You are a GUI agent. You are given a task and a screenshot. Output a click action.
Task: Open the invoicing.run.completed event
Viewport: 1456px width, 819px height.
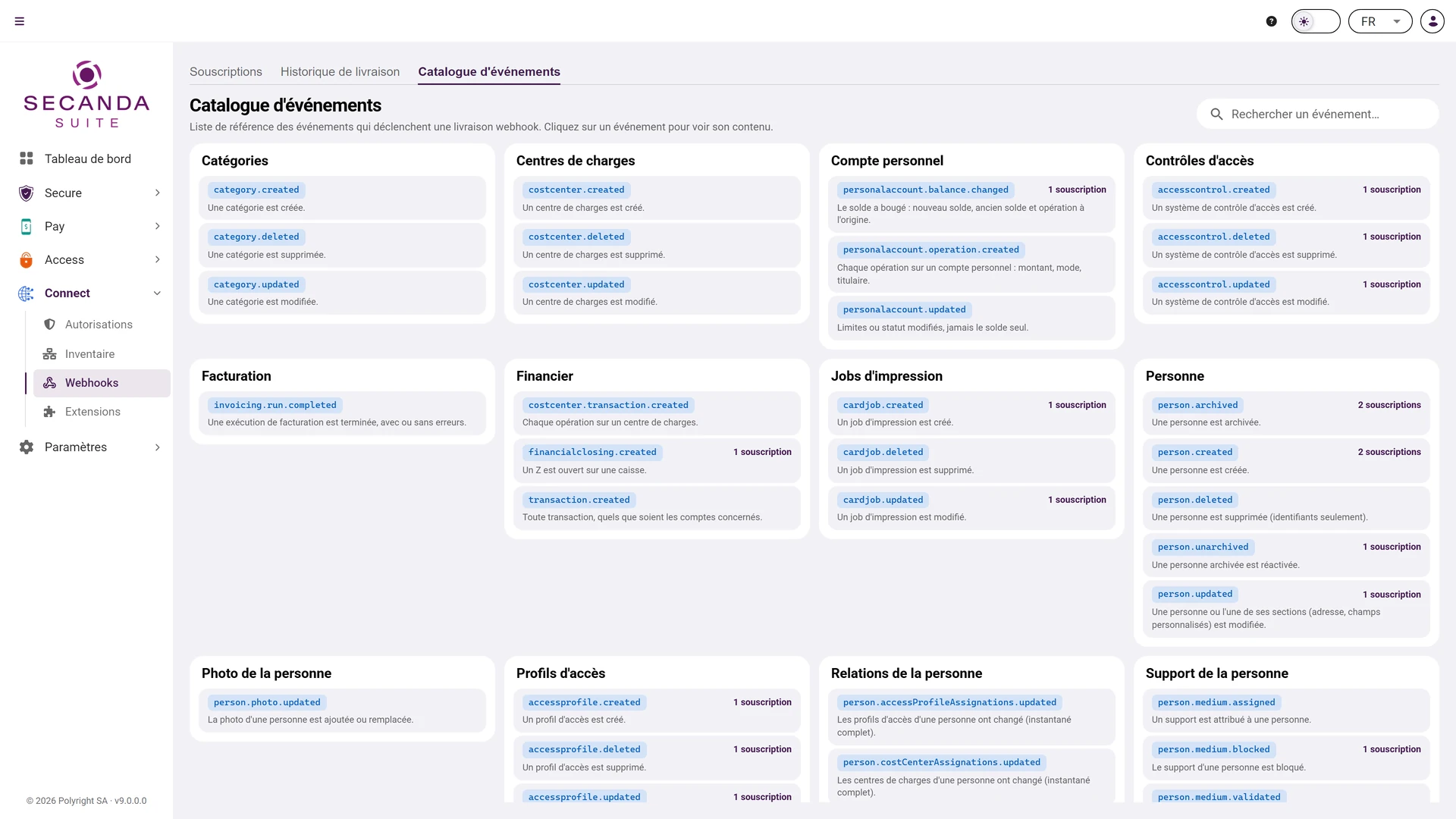point(342,413)
